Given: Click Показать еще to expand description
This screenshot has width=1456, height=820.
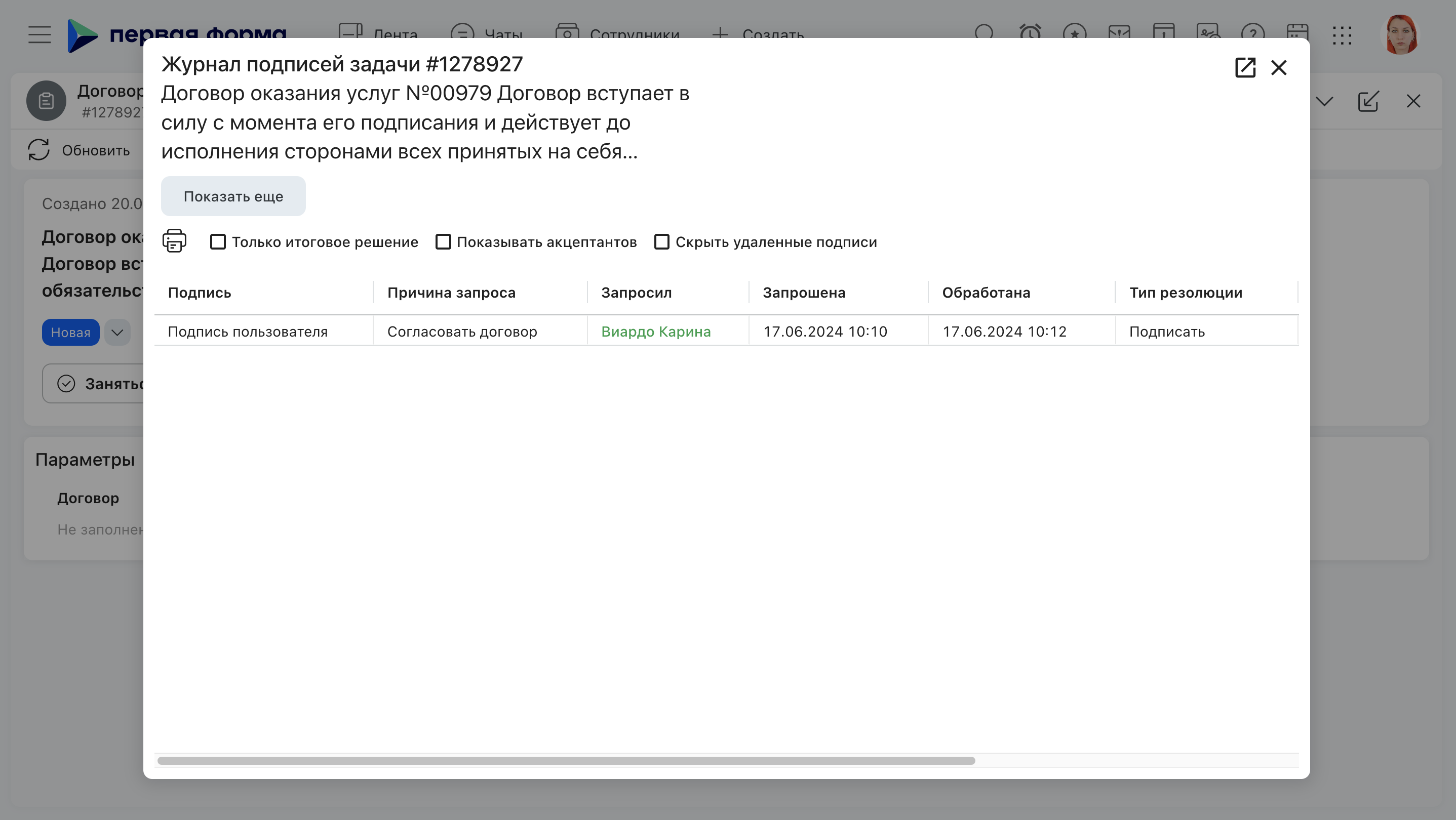Looking at the screenshot, I should 233,196.
